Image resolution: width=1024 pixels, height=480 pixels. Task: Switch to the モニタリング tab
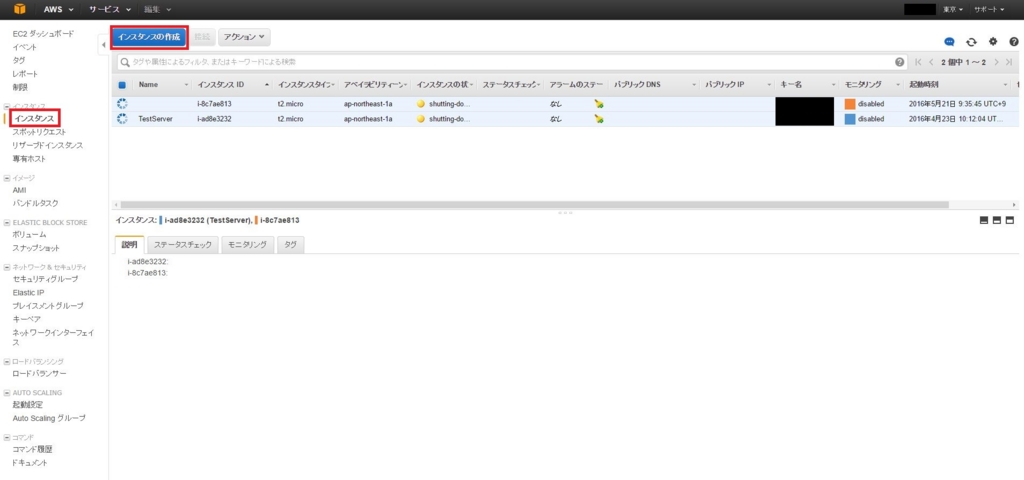[248, 245]
